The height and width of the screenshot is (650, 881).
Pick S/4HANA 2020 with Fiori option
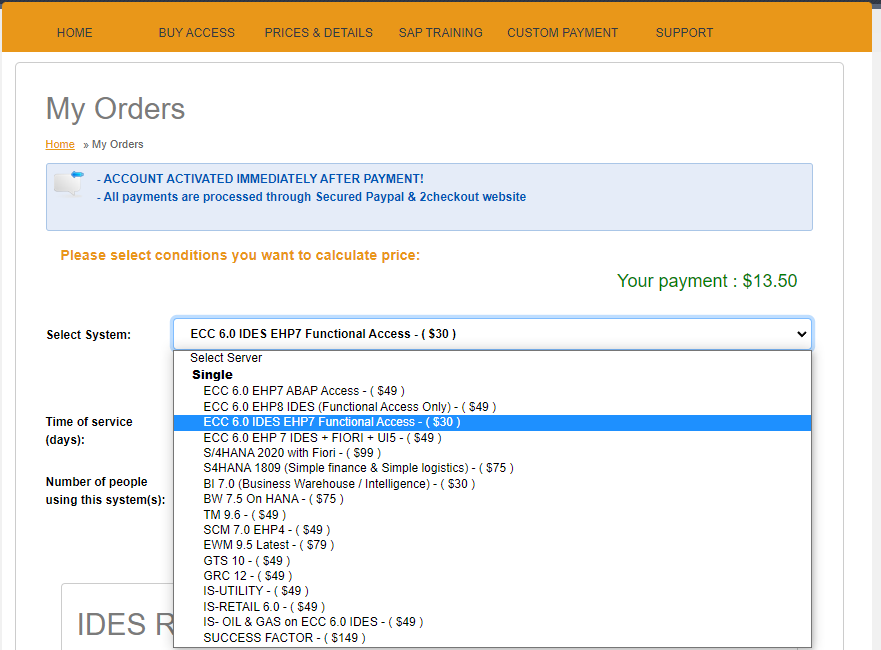pos(492,453)
